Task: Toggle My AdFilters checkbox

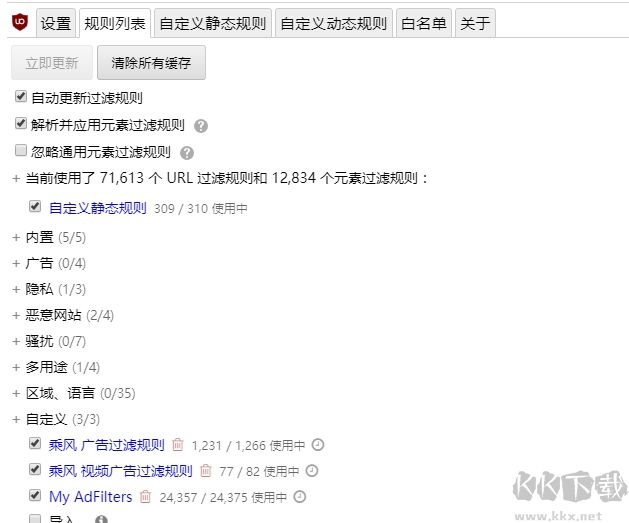Action: [x=35, y=496]
